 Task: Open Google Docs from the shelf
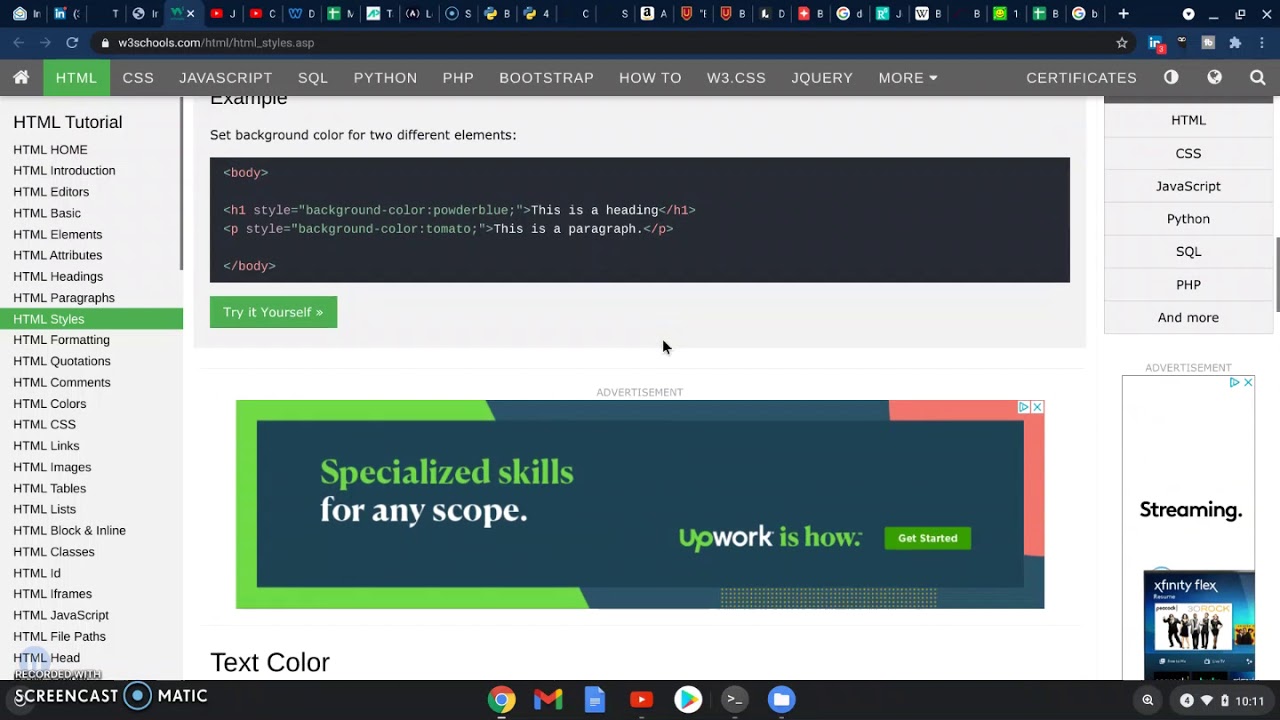(595, 699)
